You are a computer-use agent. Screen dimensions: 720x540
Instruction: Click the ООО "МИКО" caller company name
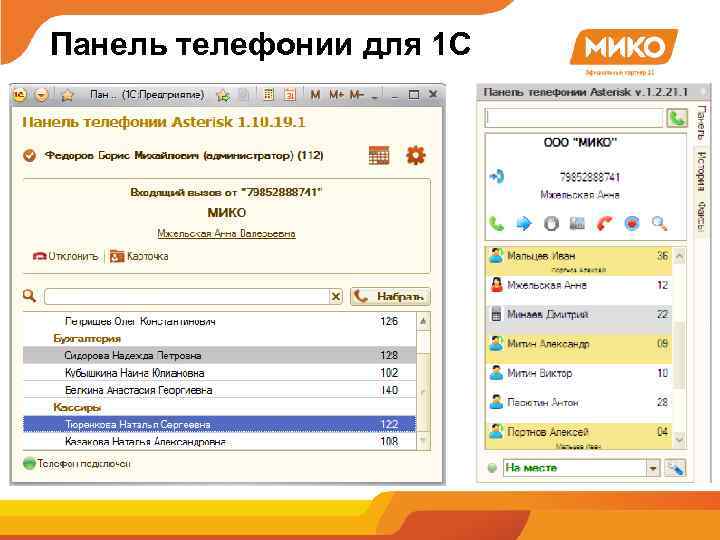tap(580, 142)
